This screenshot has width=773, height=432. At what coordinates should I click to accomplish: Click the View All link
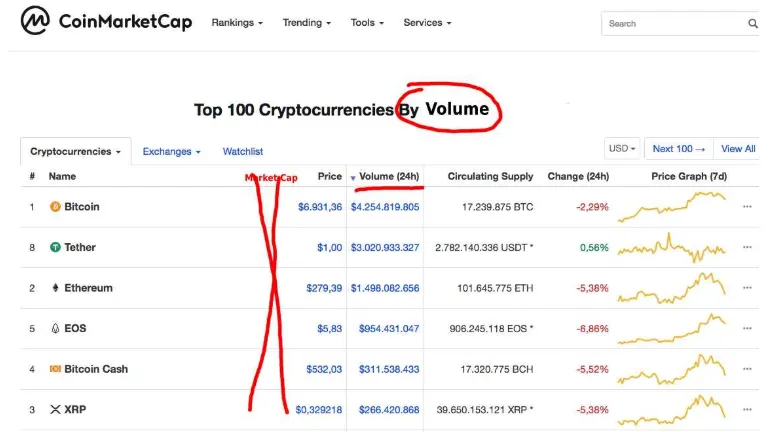click(738, 149)
